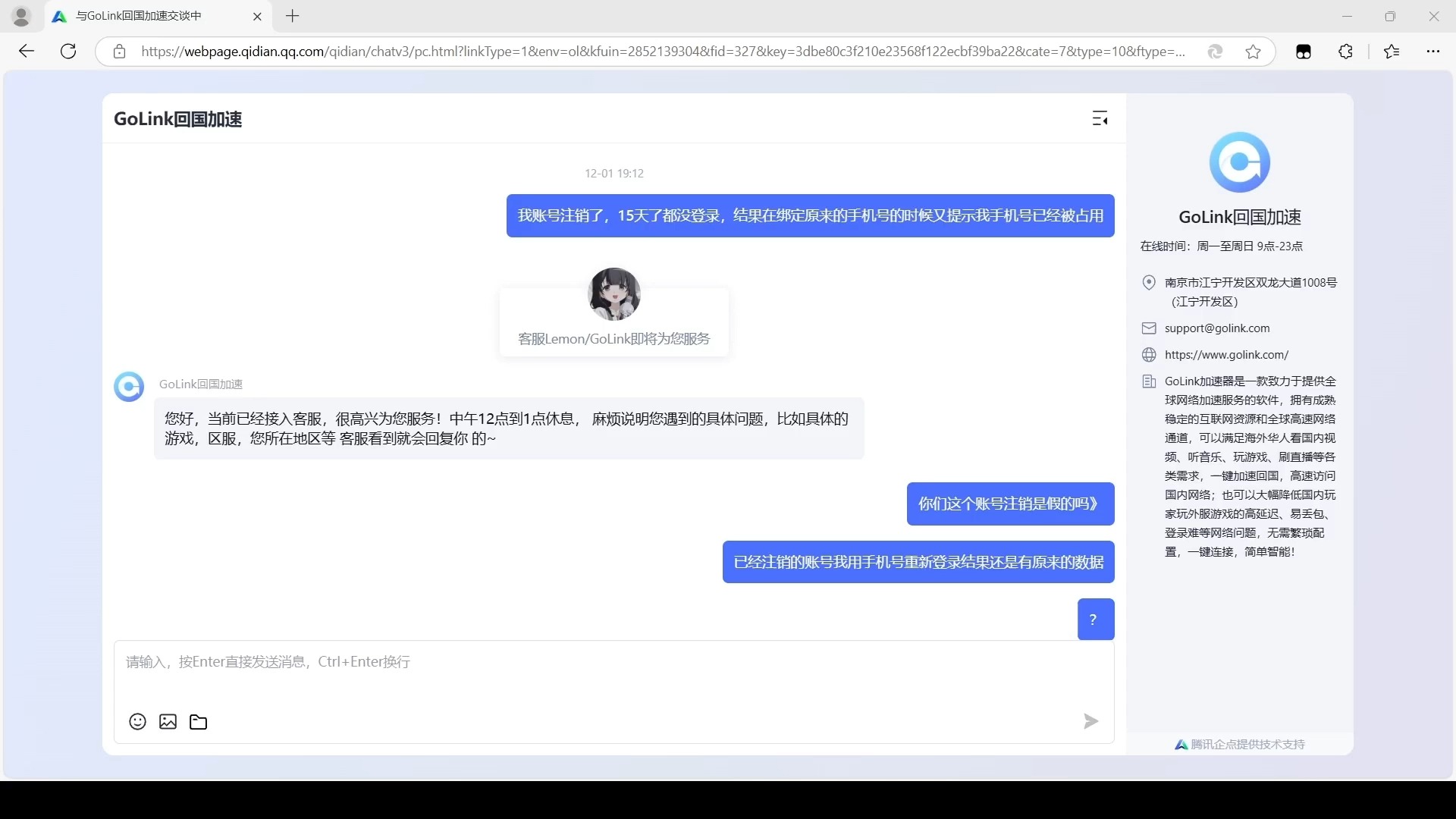View site information lock icon
Image resolution: width=1456 pixels, height=819 pixels.
pyautogui.click(x=119, y=52)
